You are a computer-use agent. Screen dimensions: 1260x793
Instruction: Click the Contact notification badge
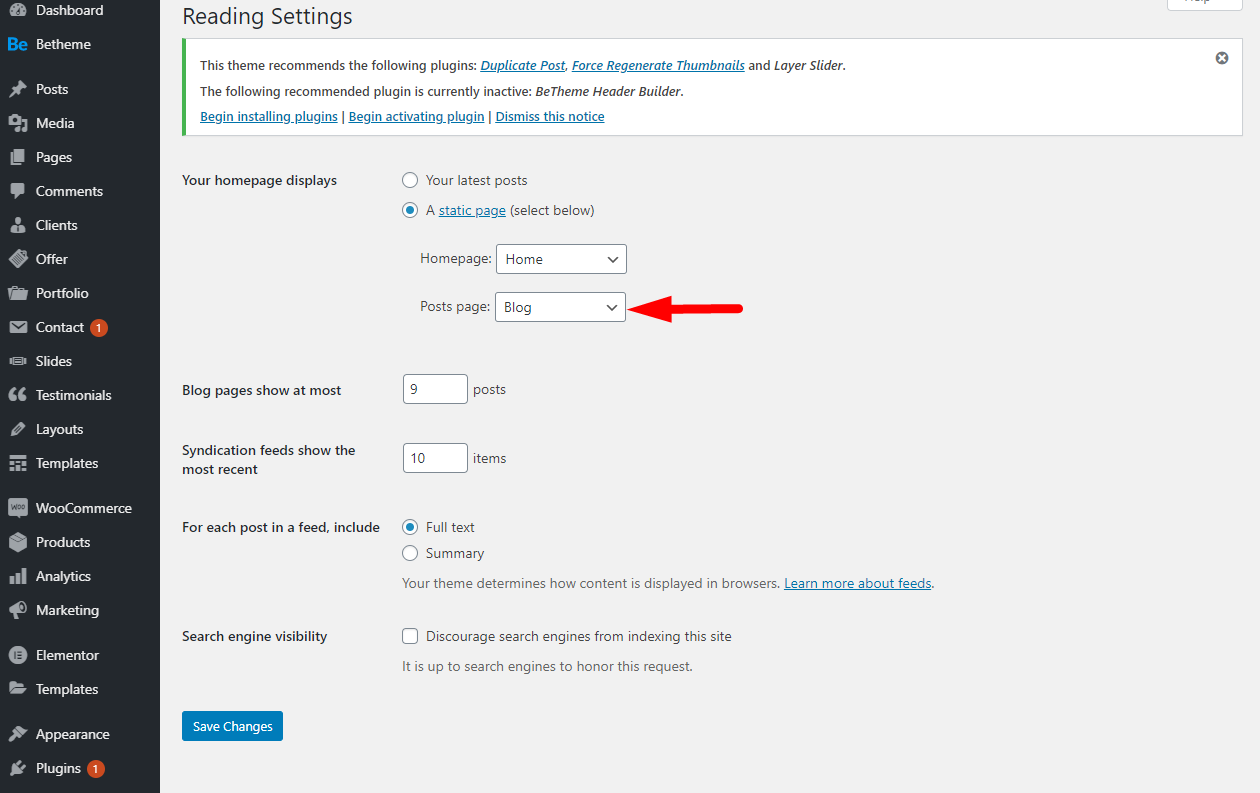click(98, 328)
